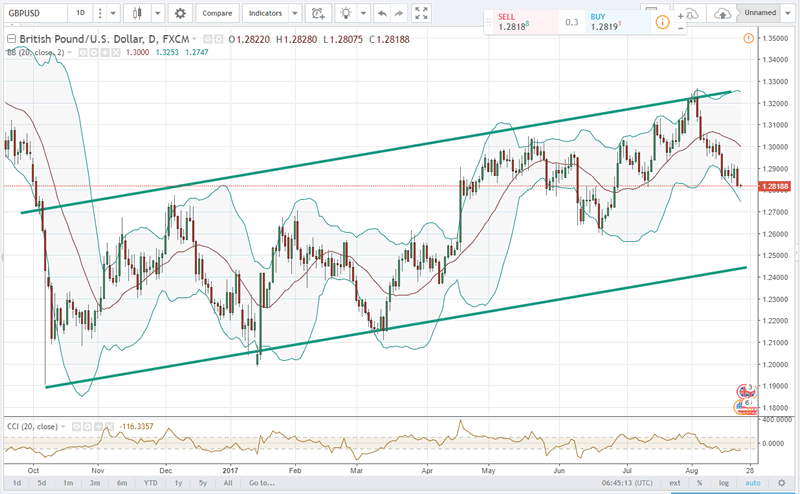This screenshot has height=494, width=800.
Task: Redo action arrow
Action: click(x=399, y=13)
